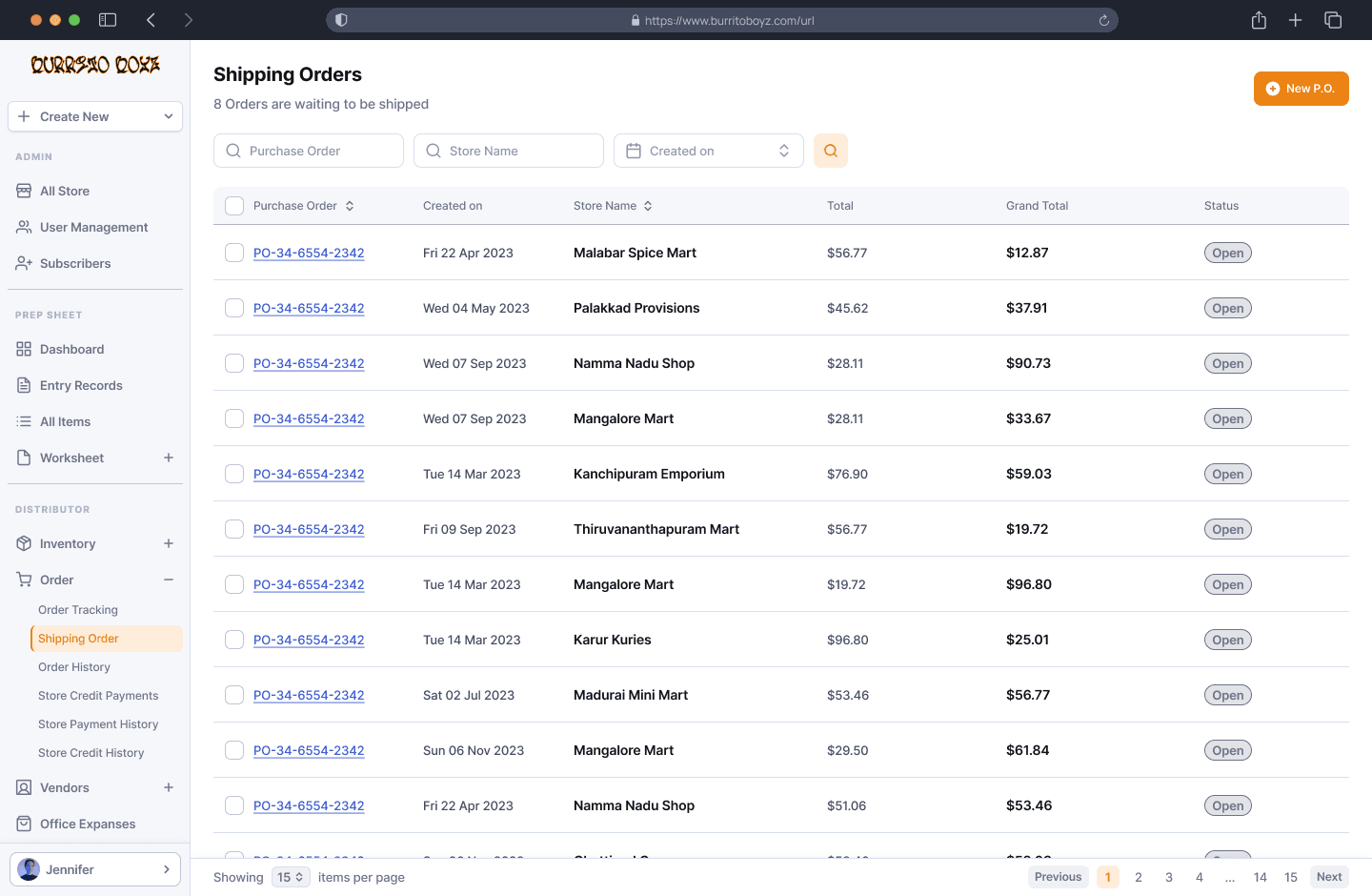Check the Namma Nadu Shop $90.73 row checkbox
Image resolution: width=1372 pixels, height=896 pixels.
coord(234,363)
